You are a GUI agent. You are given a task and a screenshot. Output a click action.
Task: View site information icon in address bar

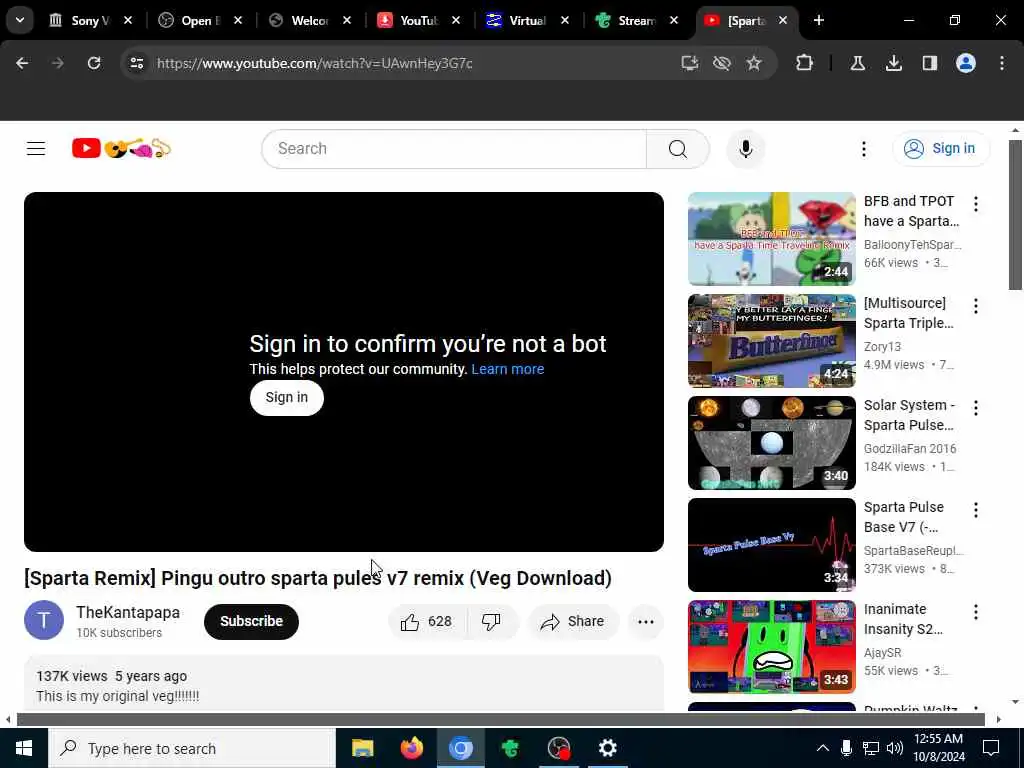[137, 63]
